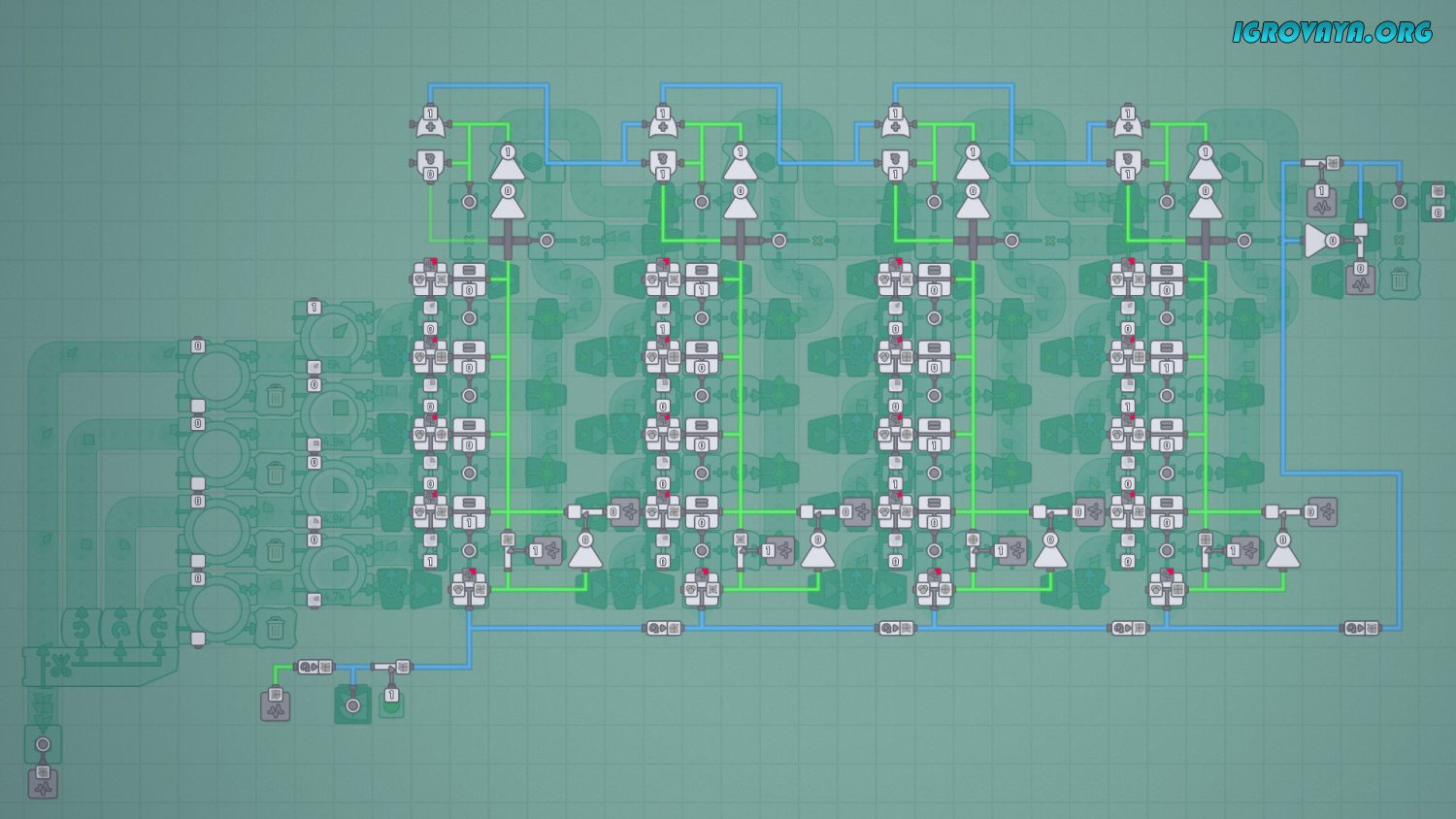The height and width of the screenshot is (819, 1456).
Task: Click topmost trash bin beside the left storages
Action: point(276,395)
